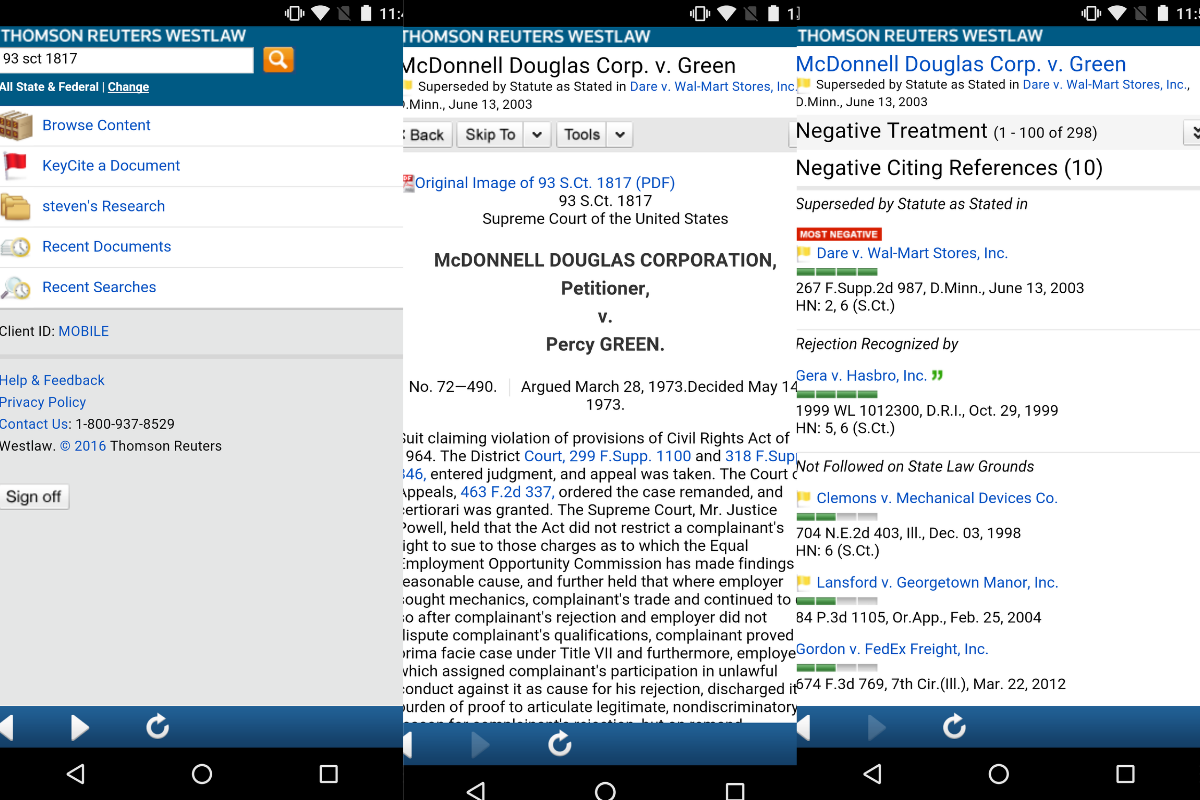Click the Sign off button
Image resolution: width=1200 pixels, height=800 pixels.
(x=34, y=497)
